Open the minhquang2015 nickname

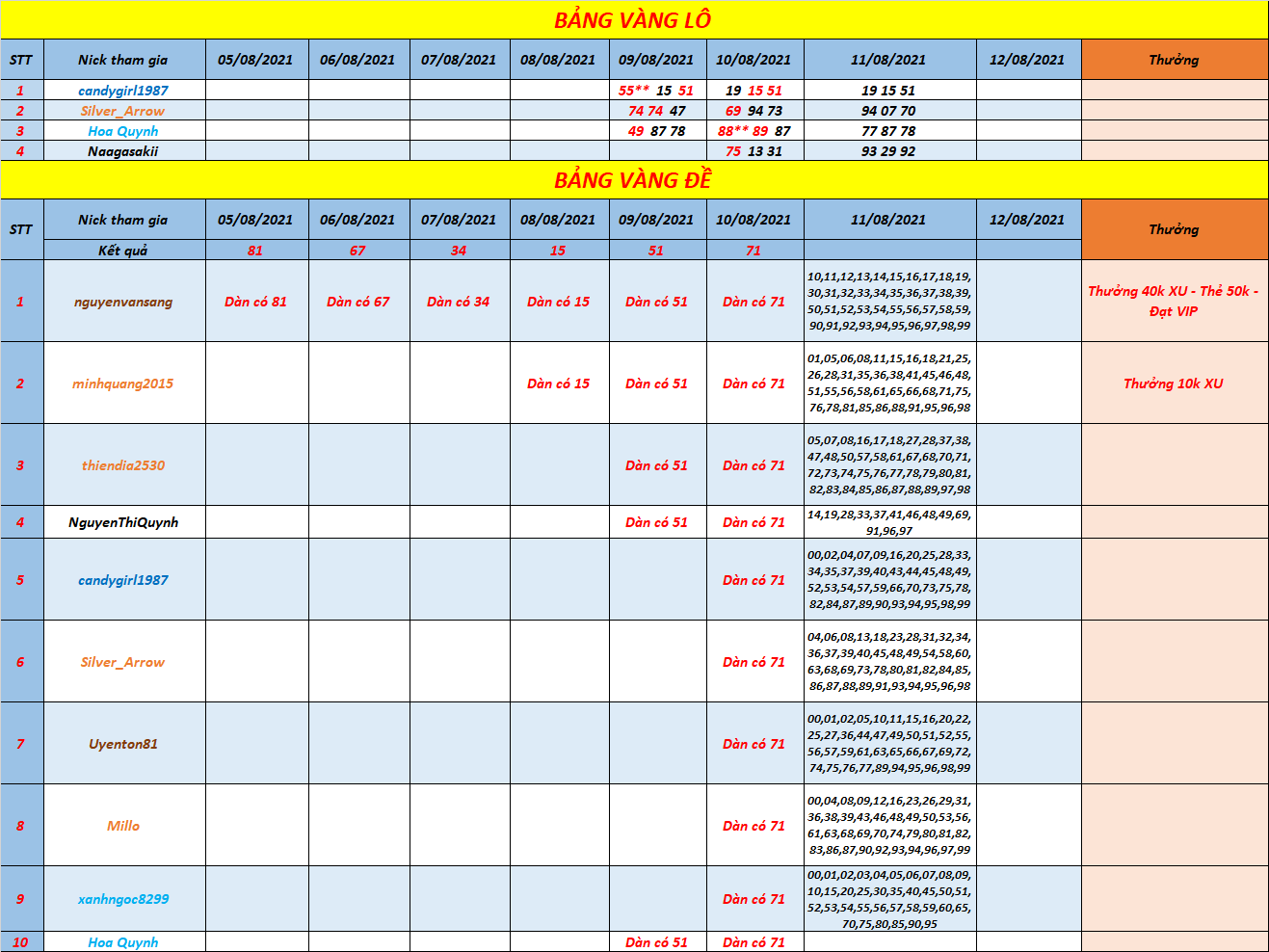pos(123,383)
